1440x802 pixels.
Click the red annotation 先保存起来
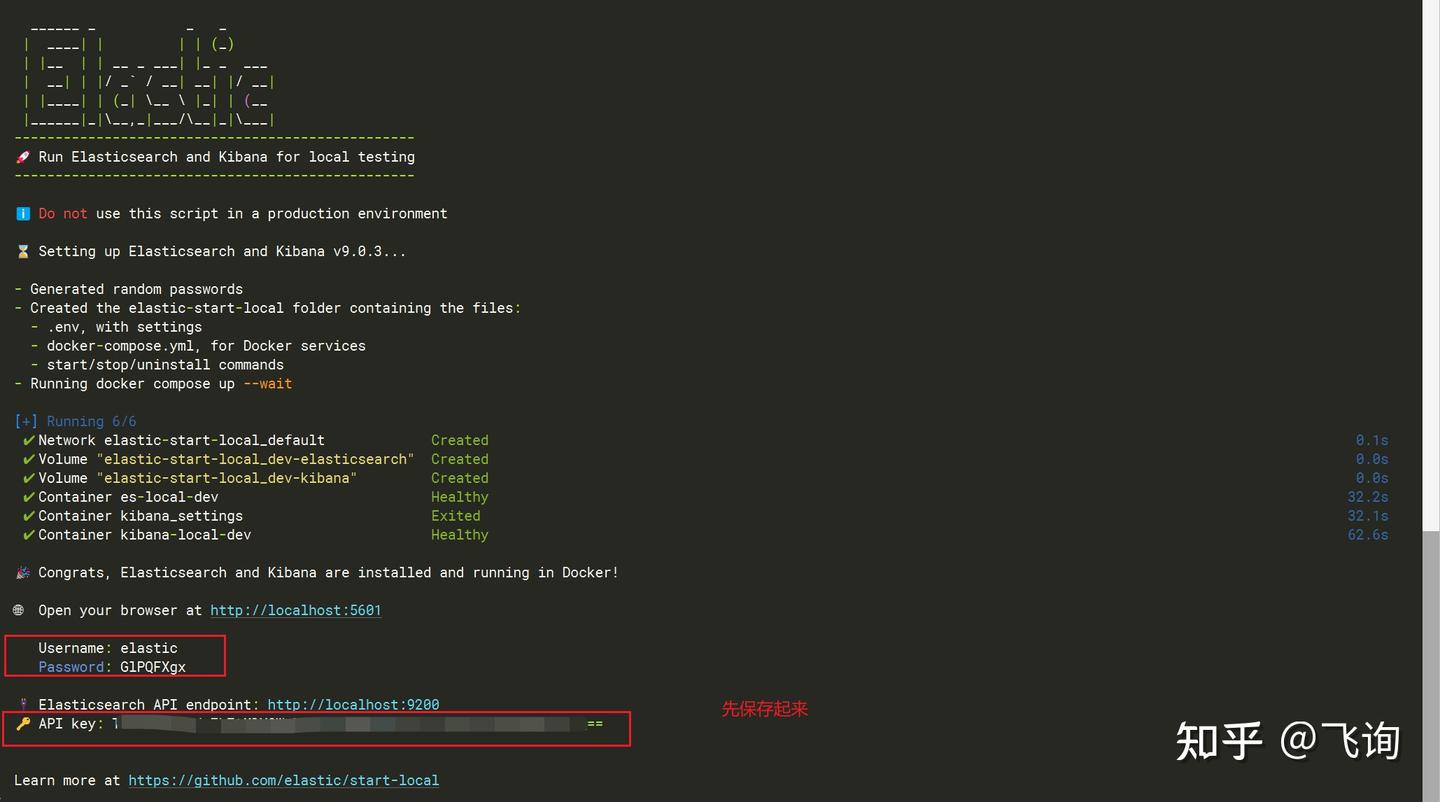pos(764,709)
